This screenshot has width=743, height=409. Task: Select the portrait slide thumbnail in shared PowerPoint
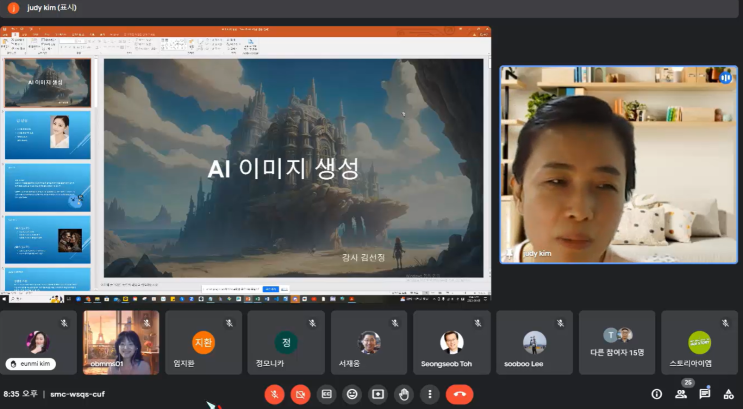click(x=47, y=135)
